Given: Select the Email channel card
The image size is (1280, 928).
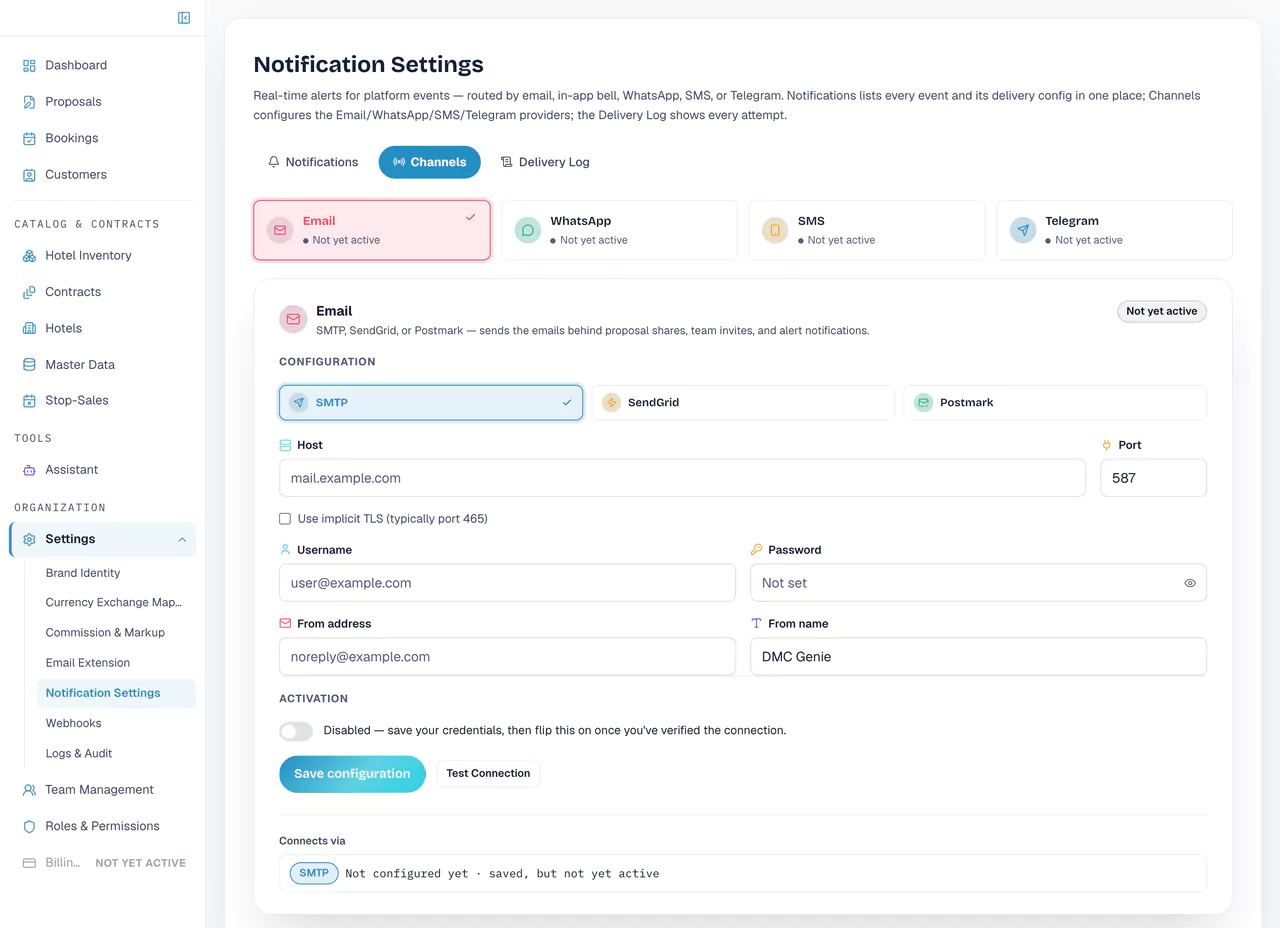Looking at the screenshot, I should coord(372,230).
